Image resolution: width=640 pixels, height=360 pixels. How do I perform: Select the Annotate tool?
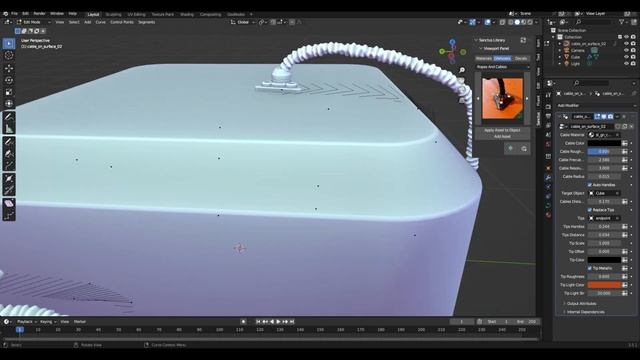(x=9, y=117)
